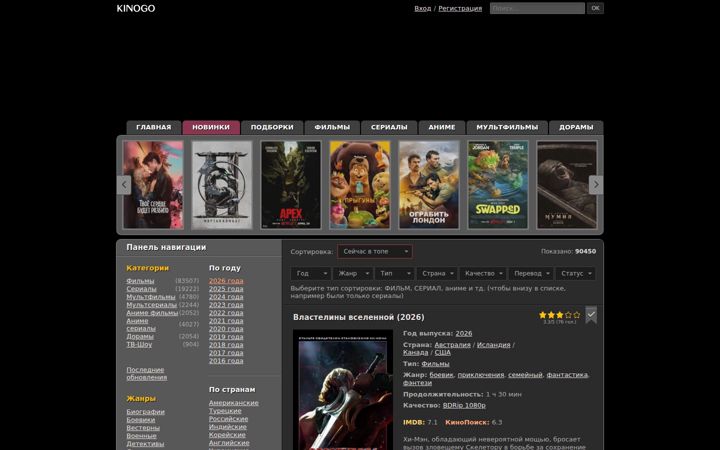Open the Swapped poster in carousel
Screen dimensions: 720x450
tap(498, 185)
